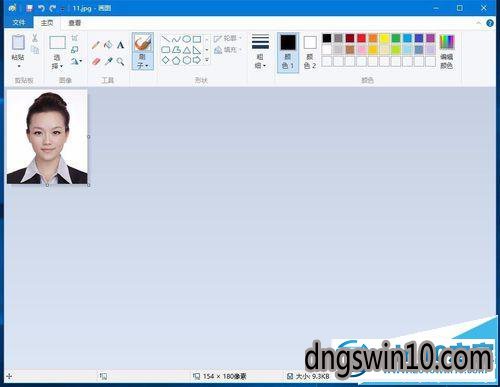The image size is (500, 387).
Task: Open Edit colors (编辑颜色) dialog
Action: pyautogui.click(x=446, y=52)
